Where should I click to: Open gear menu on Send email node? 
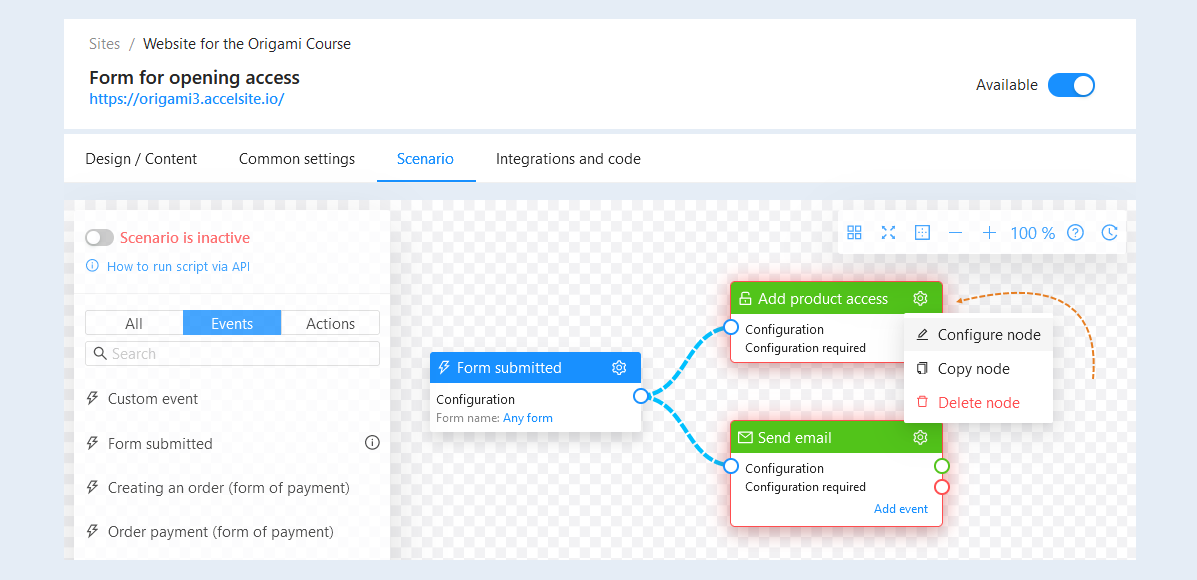(x=921, y=437)
